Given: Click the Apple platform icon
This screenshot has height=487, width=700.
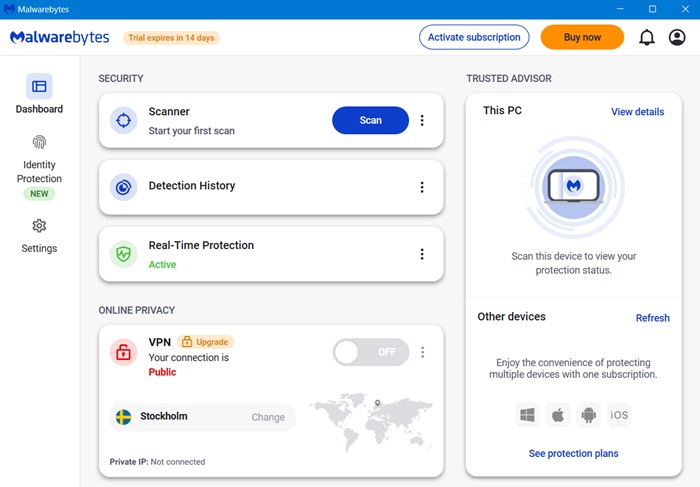Looking at the screenshot, I should pyautogui.click(x=558, y=415).
